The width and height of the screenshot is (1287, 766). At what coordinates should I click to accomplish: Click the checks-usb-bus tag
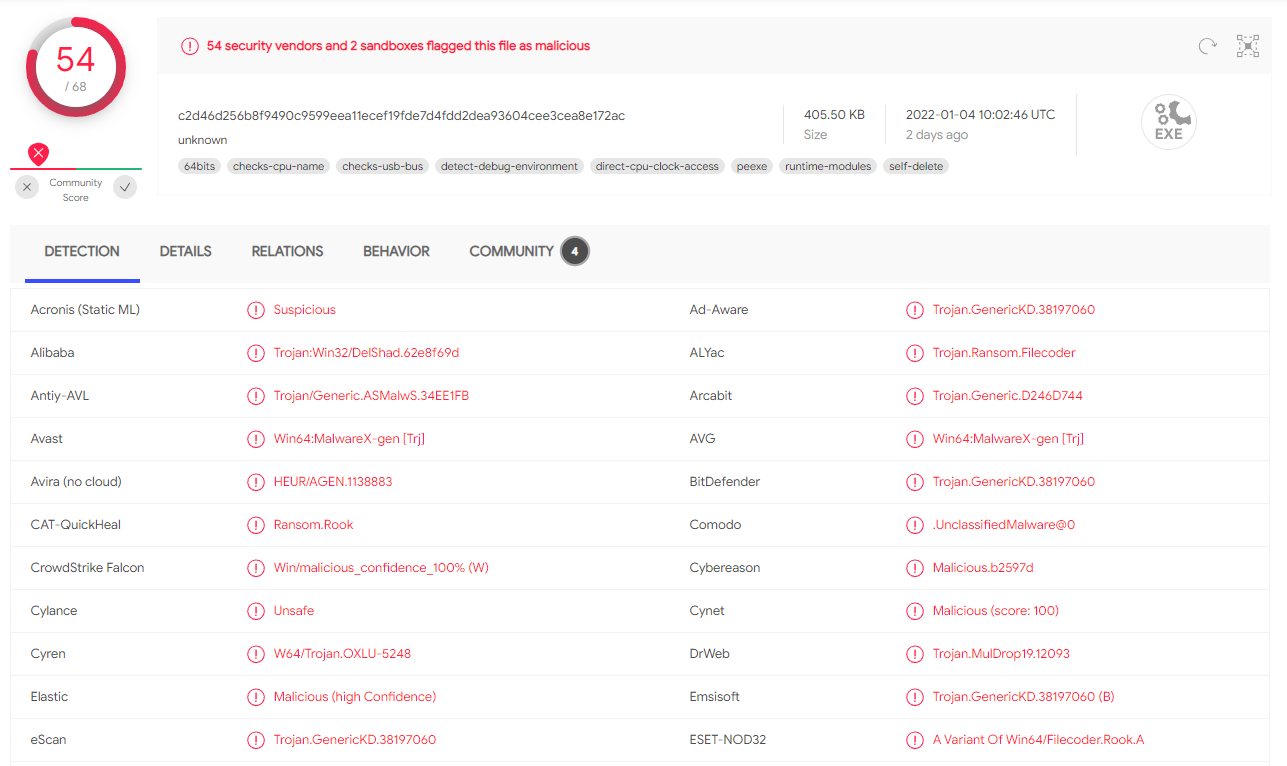382,166
